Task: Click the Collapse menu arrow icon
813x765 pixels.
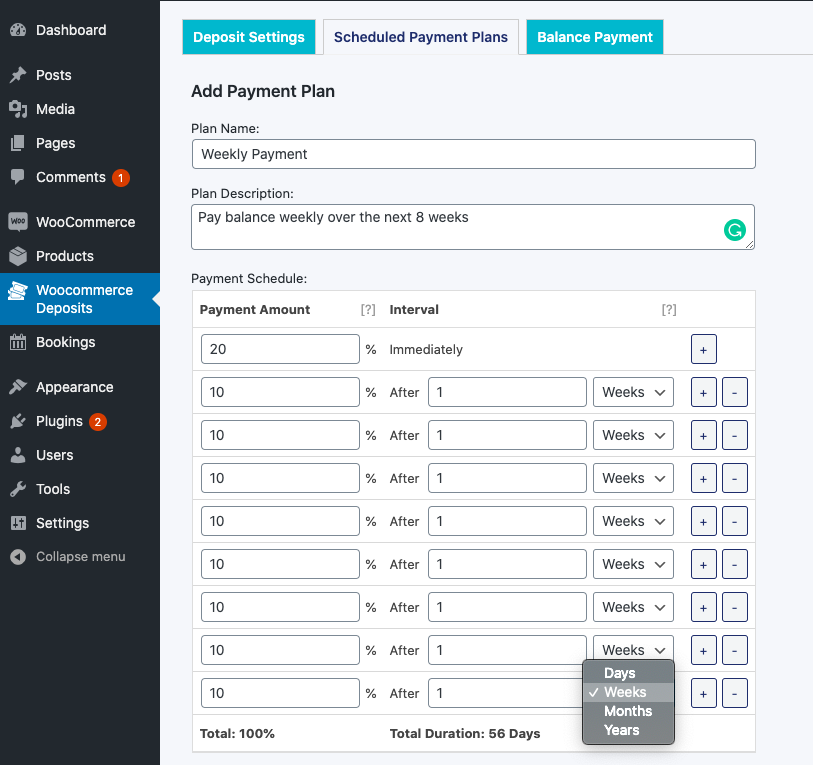Action: [x=18, y=557]
